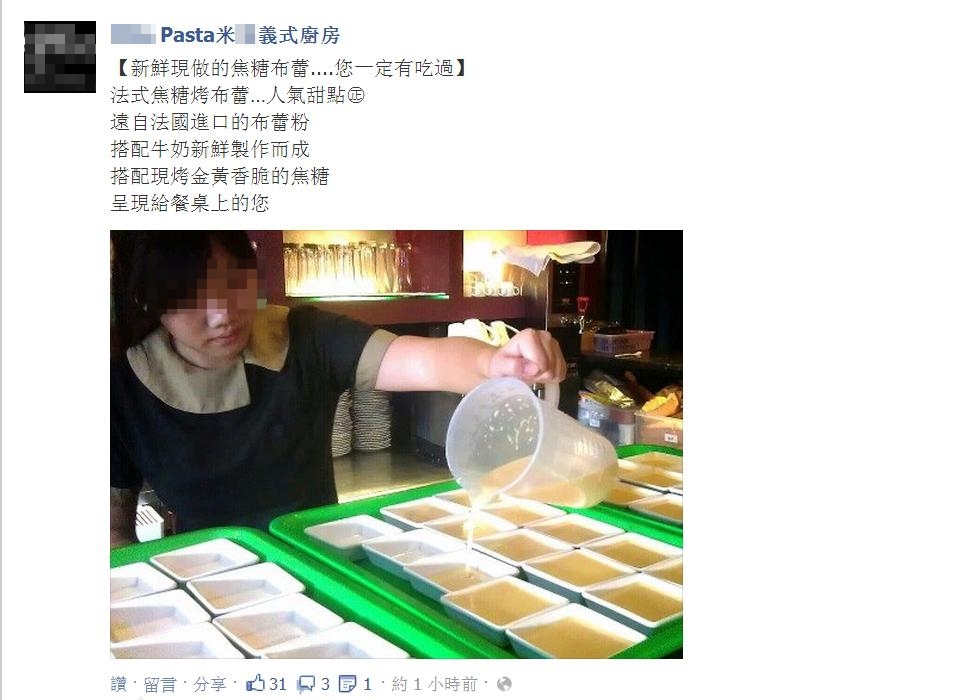Click the globe public-privacy icon
Viewport: 960px width, 700px height.
click(x=504, y=683)
